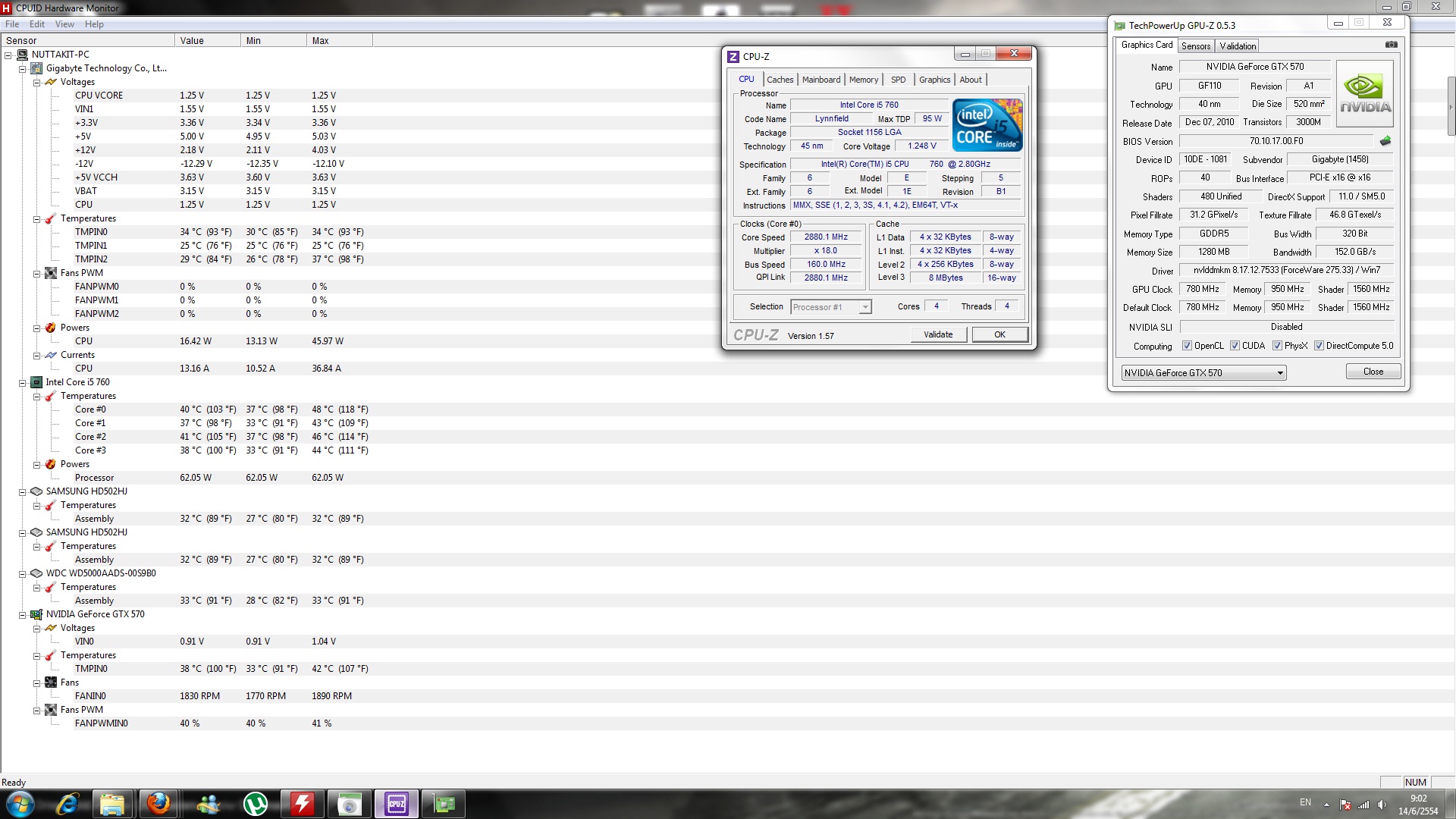Click the Validate button in CPU-Z

[x=938, y=334]
